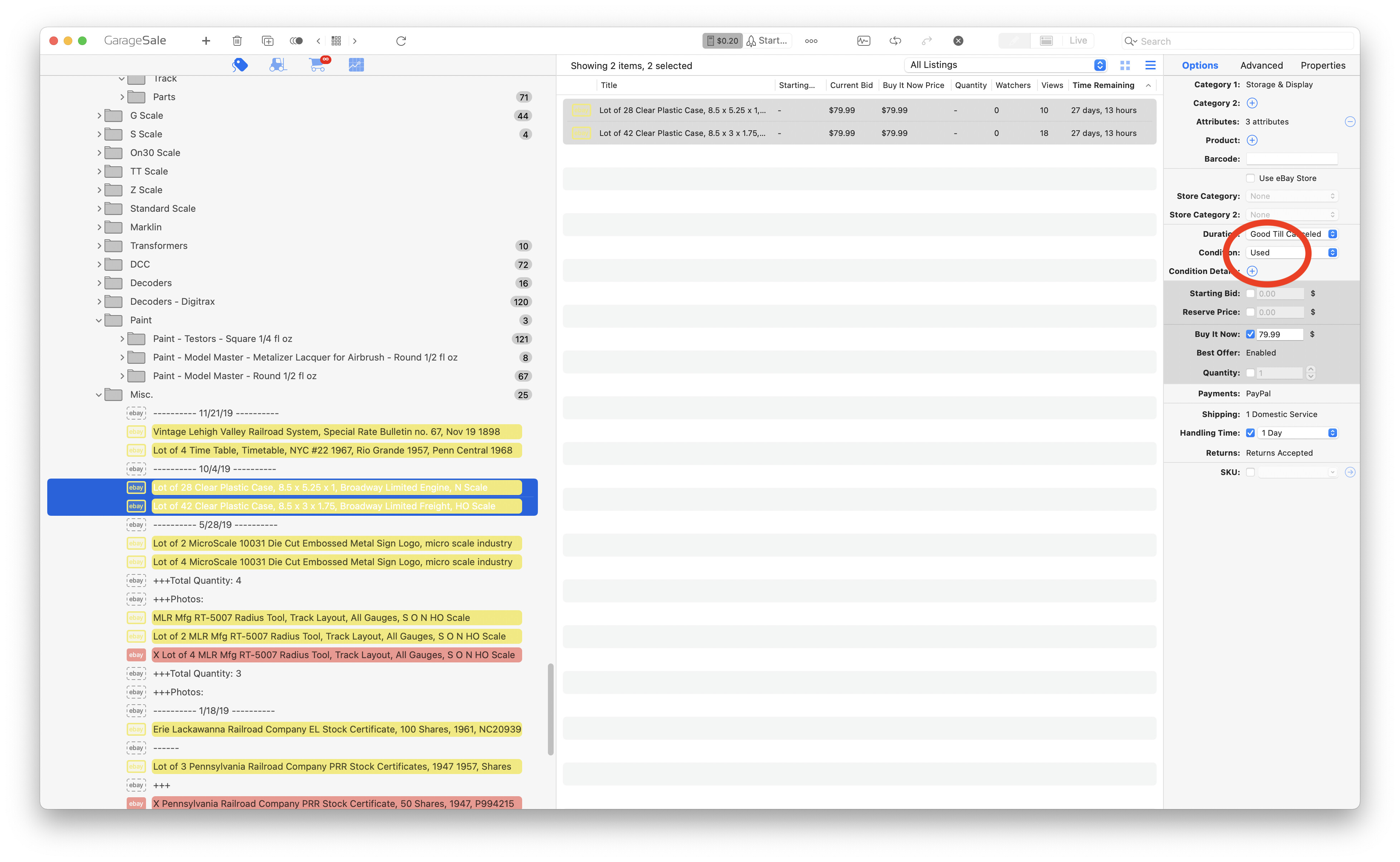Viewport: 1400px width, 862px height.
Task: Open the reports chart section icon
Action: point(356,65)
